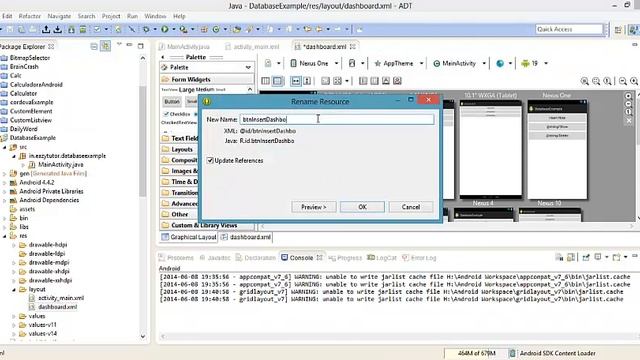Viewport: 640px width, 360px height.
Task: Cancel the Rename Resource dialog
Action: (411, 207)
